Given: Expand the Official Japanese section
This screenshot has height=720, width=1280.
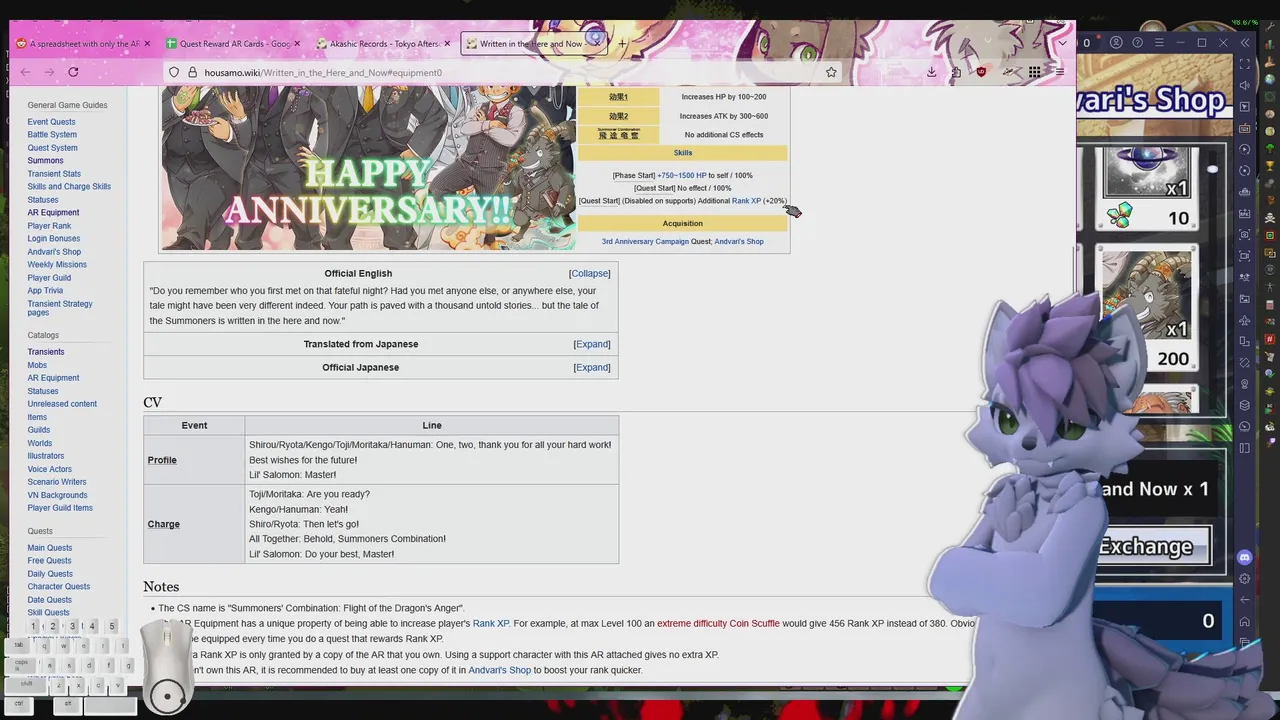Looking at the screenshot, I should pos(591,367).
